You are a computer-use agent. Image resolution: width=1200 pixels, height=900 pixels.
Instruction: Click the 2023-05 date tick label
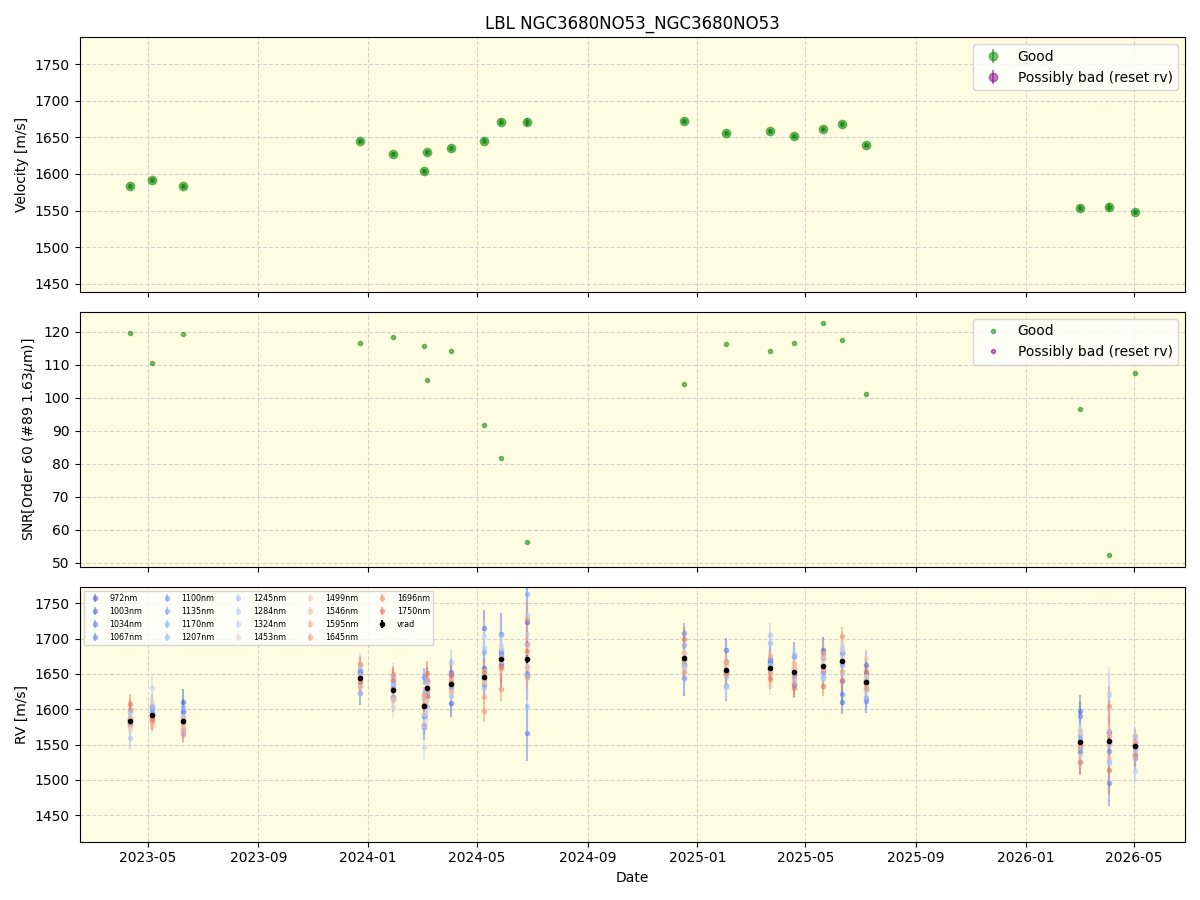(x=148, y=857)
